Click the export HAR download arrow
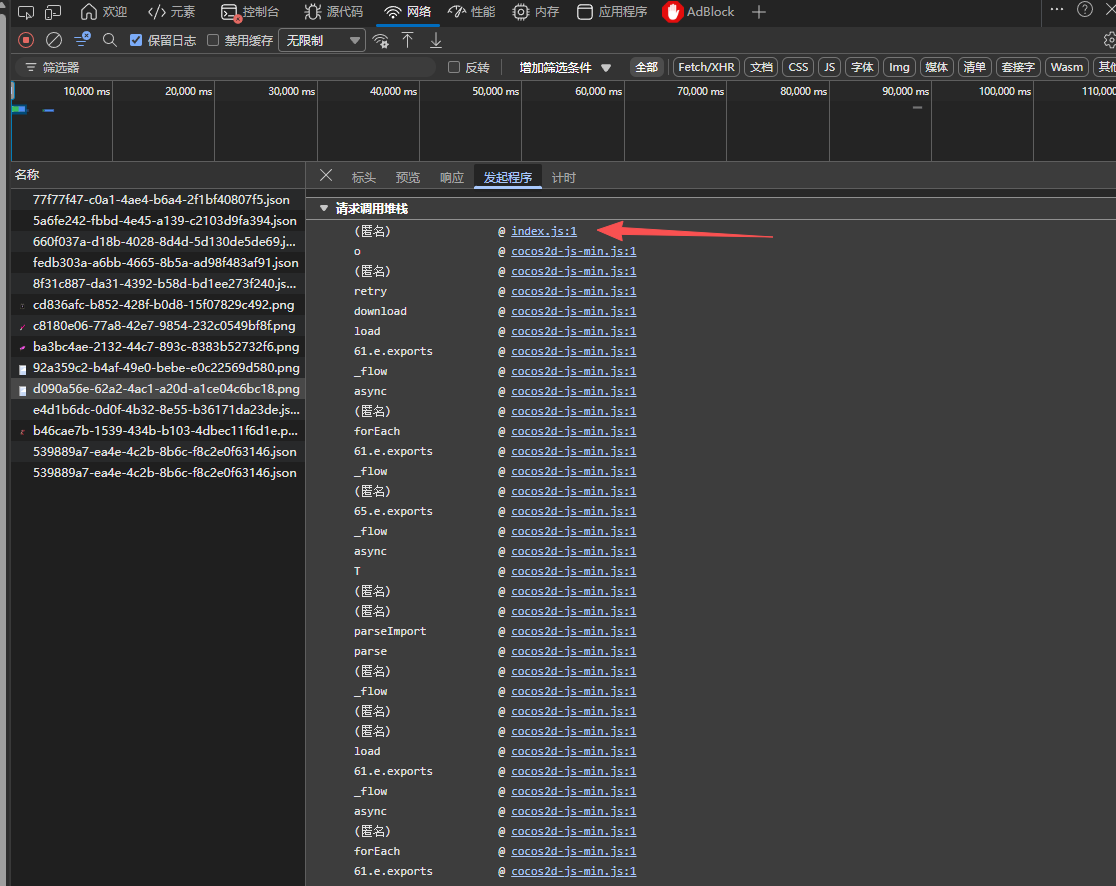Screen dimensions: 1116x886 [436, 40]
